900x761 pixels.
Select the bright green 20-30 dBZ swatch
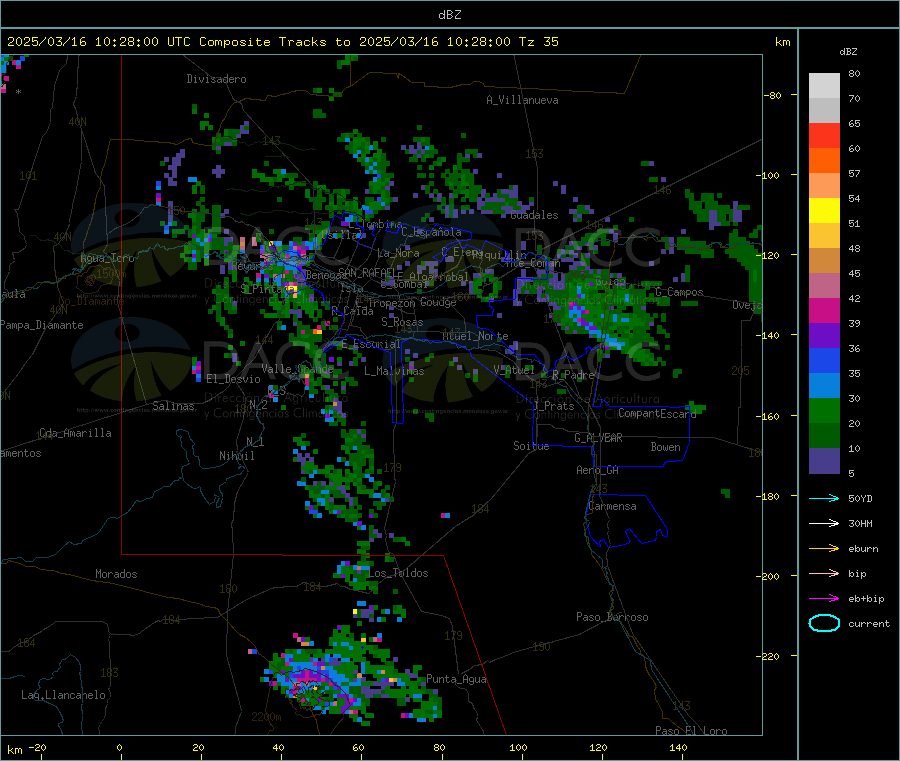tap(824, 410)
